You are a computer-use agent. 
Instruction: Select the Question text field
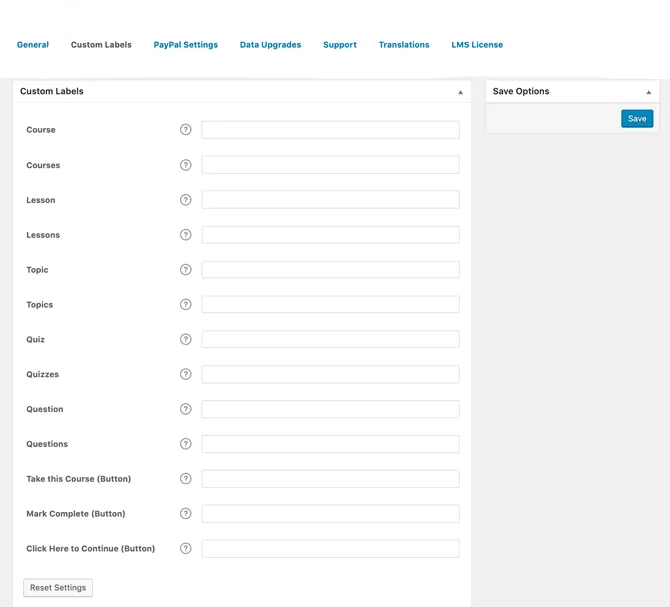pyautogui.click(x=330, y=409)
